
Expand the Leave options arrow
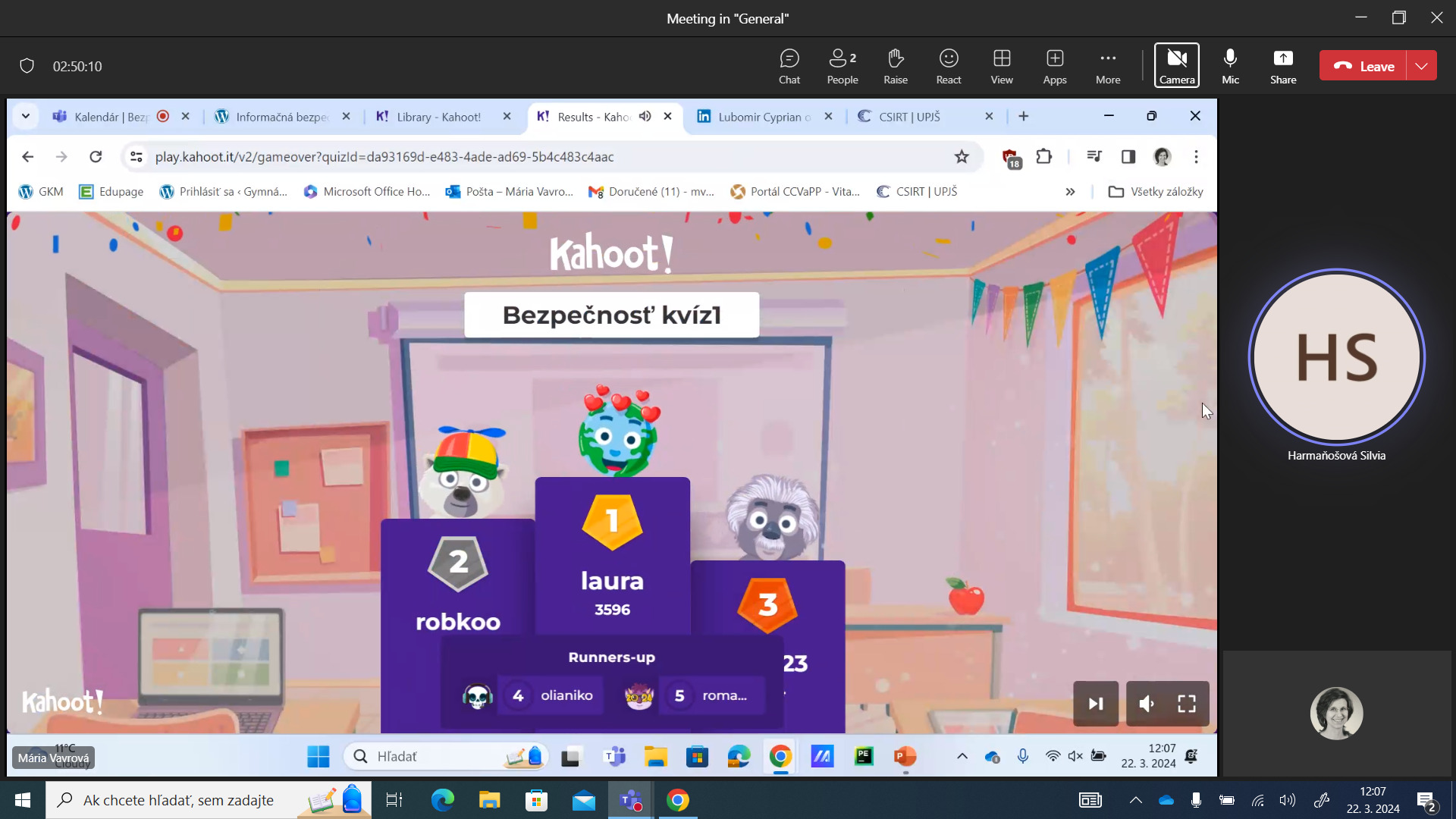(1421, 66)
